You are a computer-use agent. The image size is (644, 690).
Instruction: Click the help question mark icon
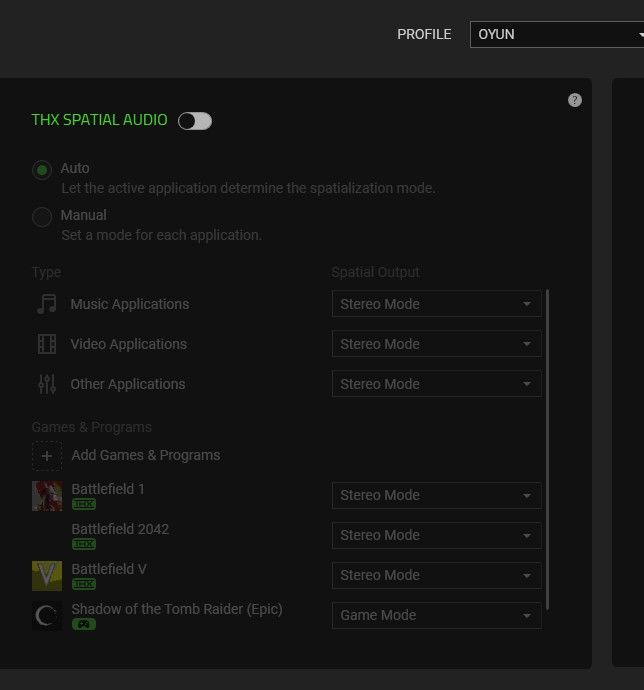point(574,100)
